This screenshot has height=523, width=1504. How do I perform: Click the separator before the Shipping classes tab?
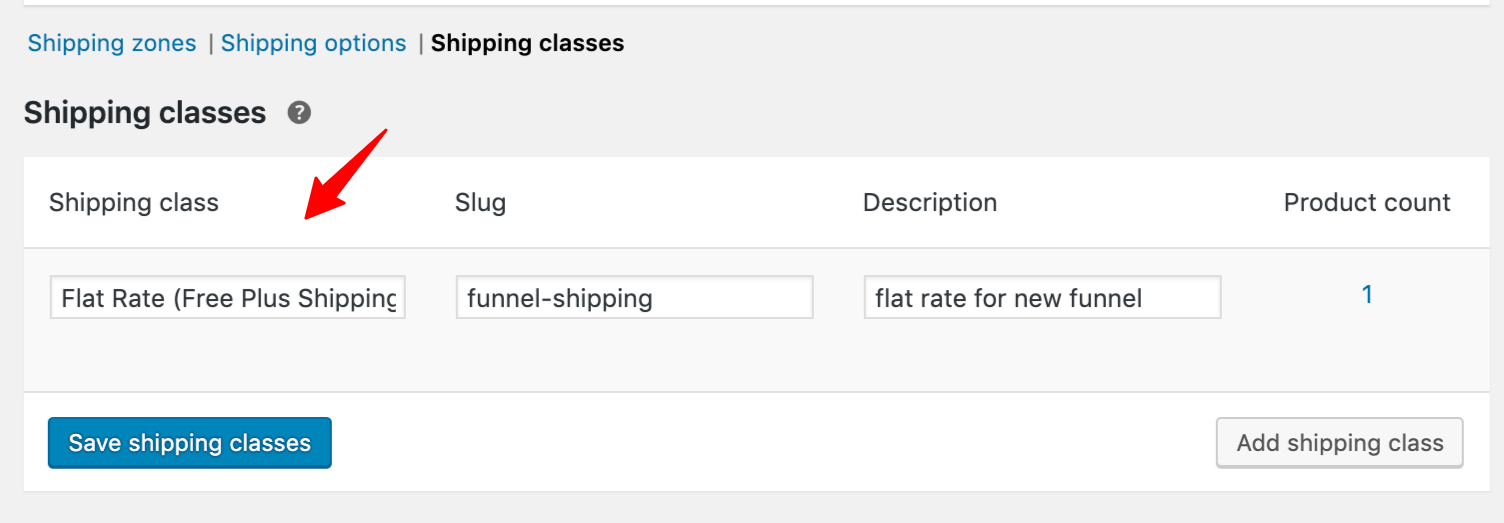click(x=421, y=43)
